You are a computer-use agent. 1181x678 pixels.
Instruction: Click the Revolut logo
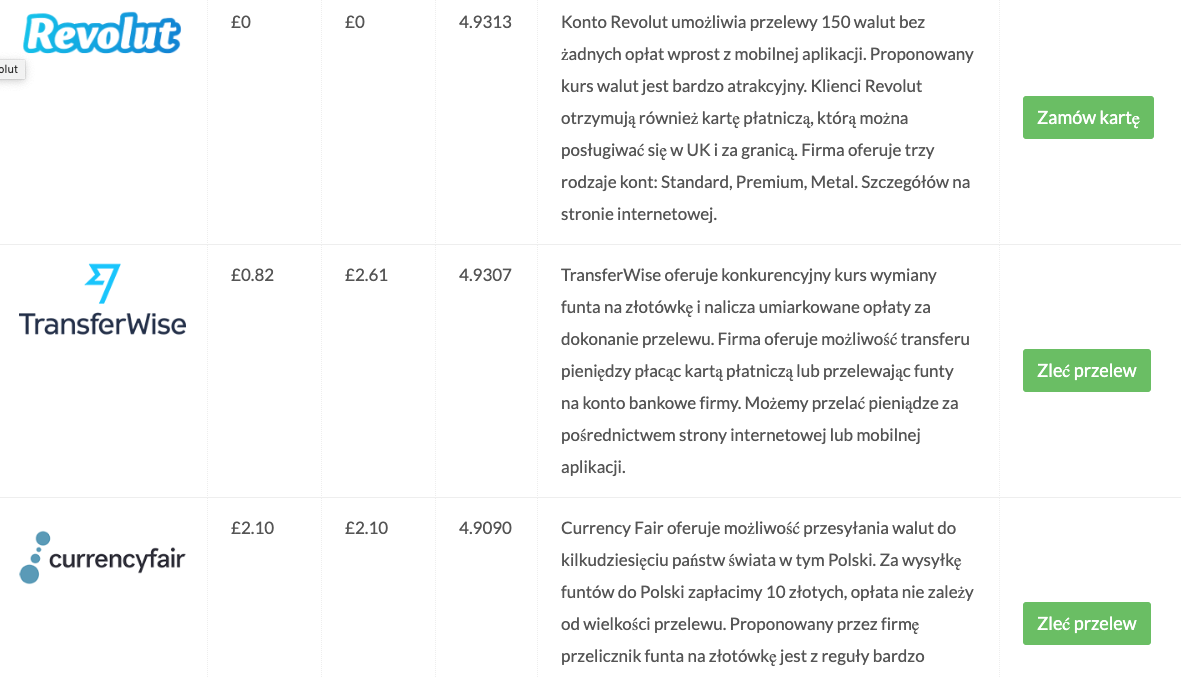pos(101,33)
